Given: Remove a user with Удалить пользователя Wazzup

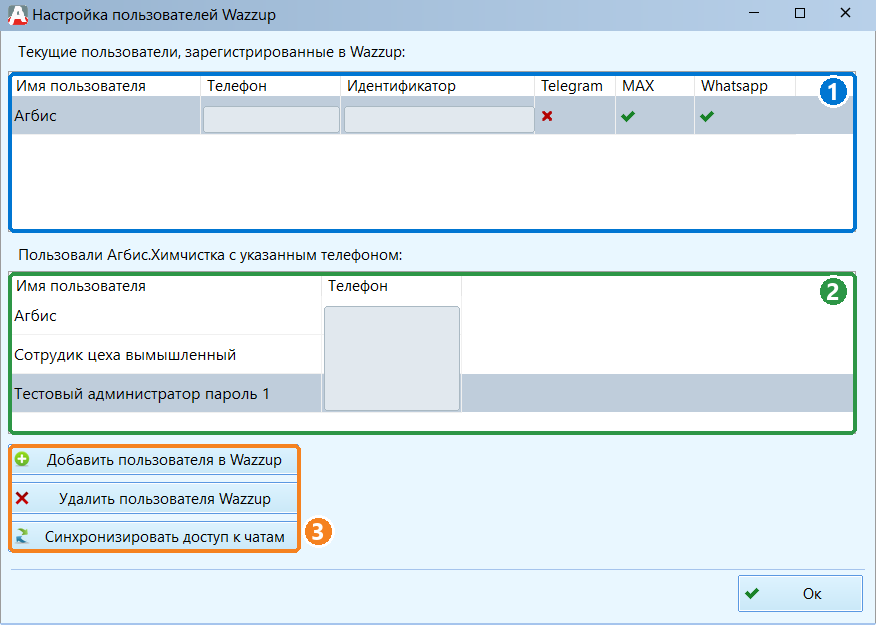Looking at the screenshot, I should [x=155, y=498].
